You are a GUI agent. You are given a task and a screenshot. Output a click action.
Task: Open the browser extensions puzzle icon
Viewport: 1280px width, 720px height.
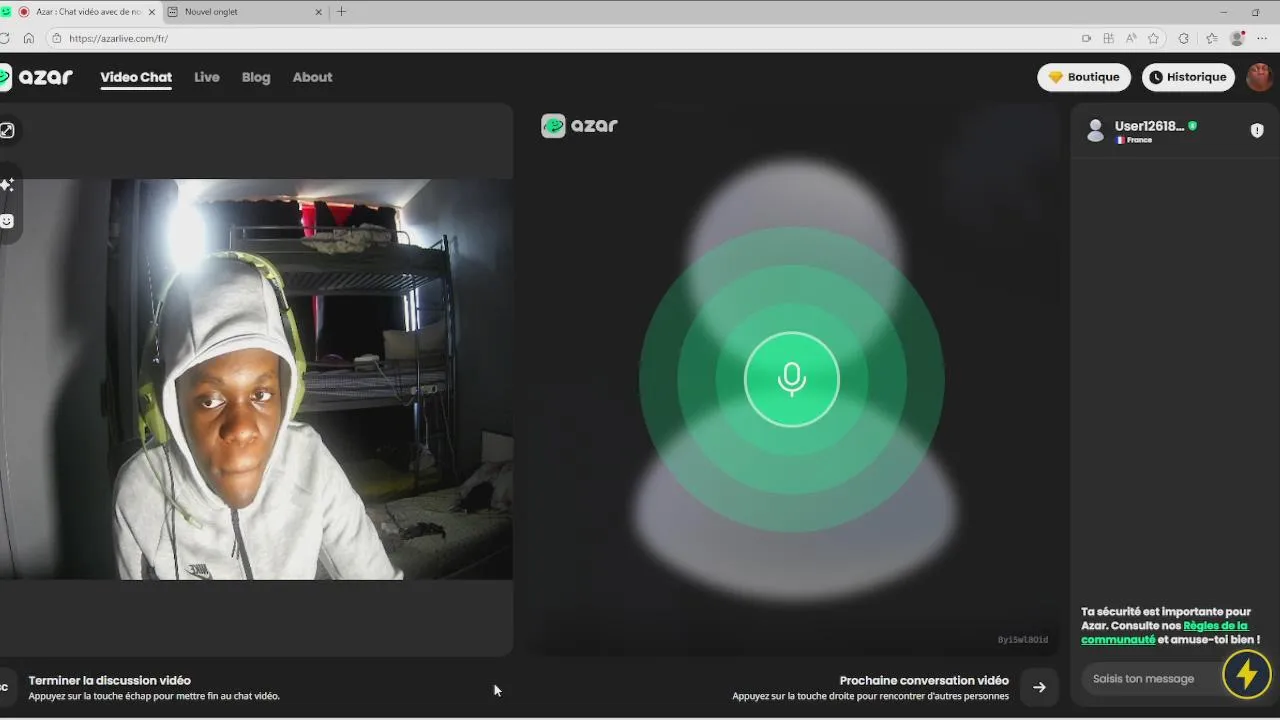tap(1183, 38)
